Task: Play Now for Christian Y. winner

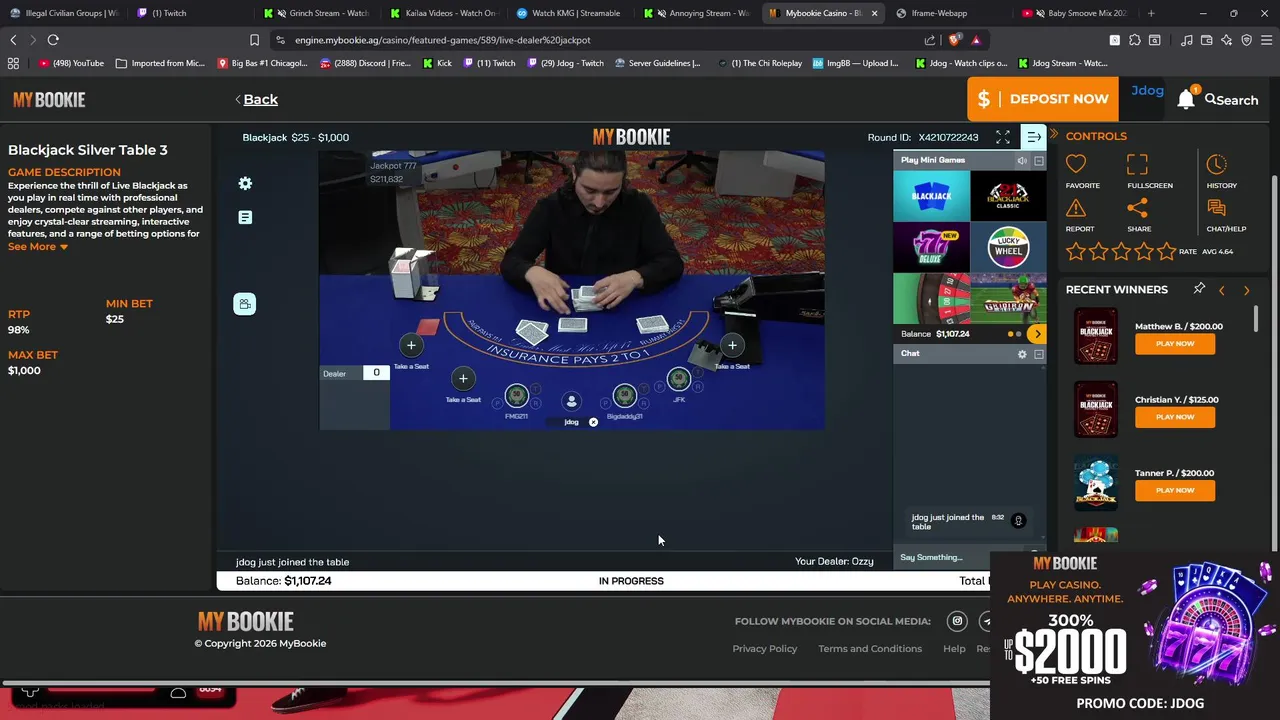Action: (1175, 417)
